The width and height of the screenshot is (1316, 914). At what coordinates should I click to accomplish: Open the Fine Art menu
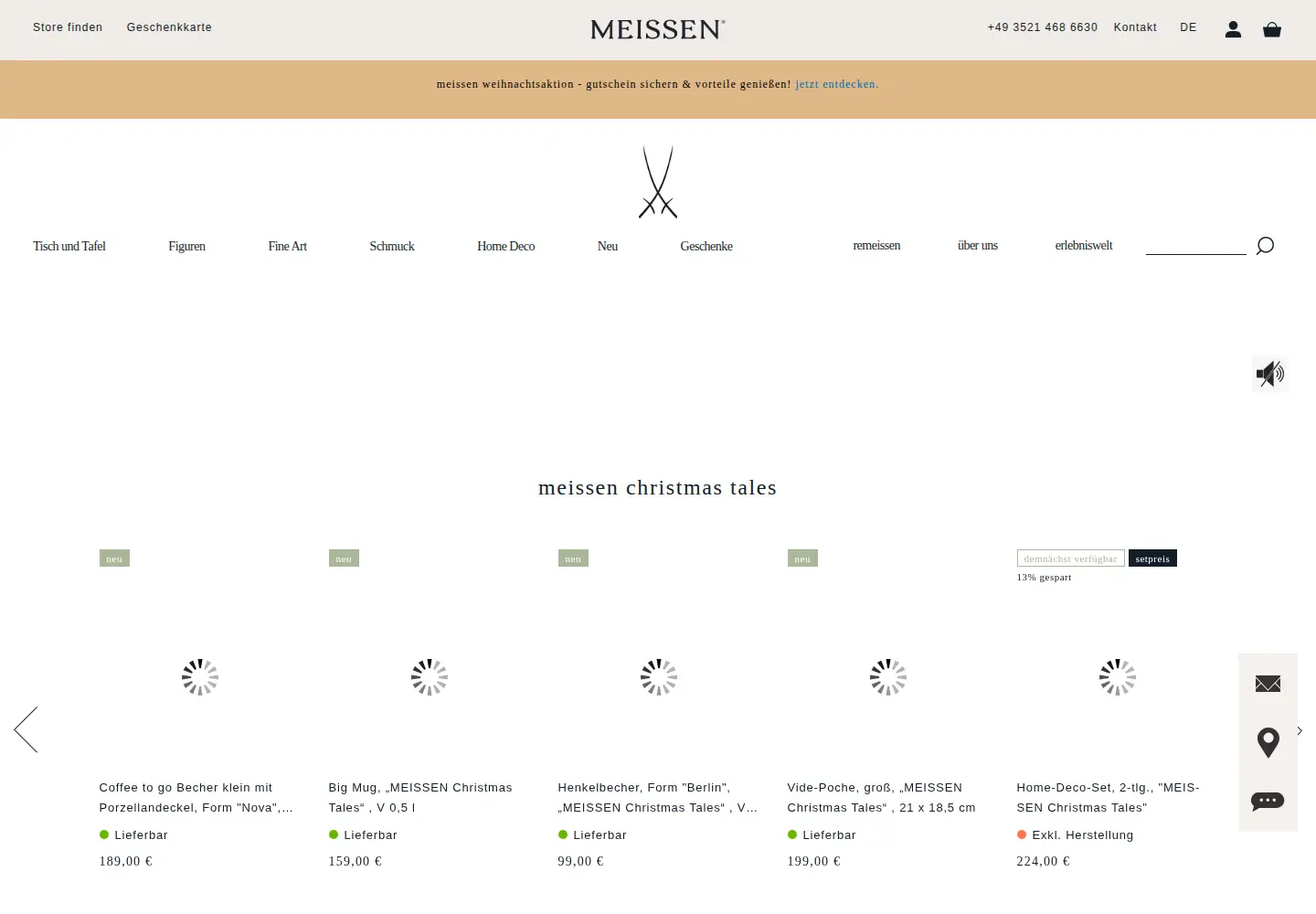(288, 247)
